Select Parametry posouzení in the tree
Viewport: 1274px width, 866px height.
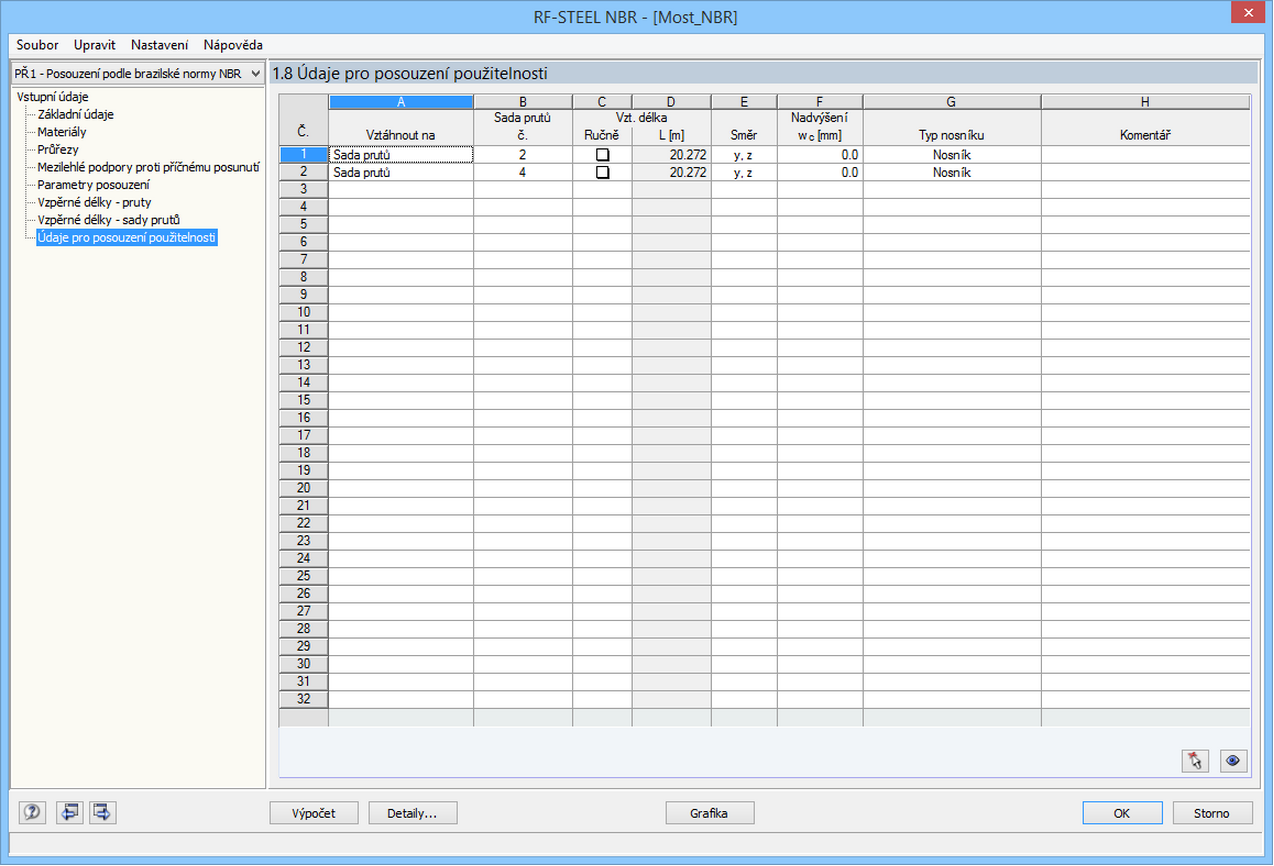coord(94,185)
